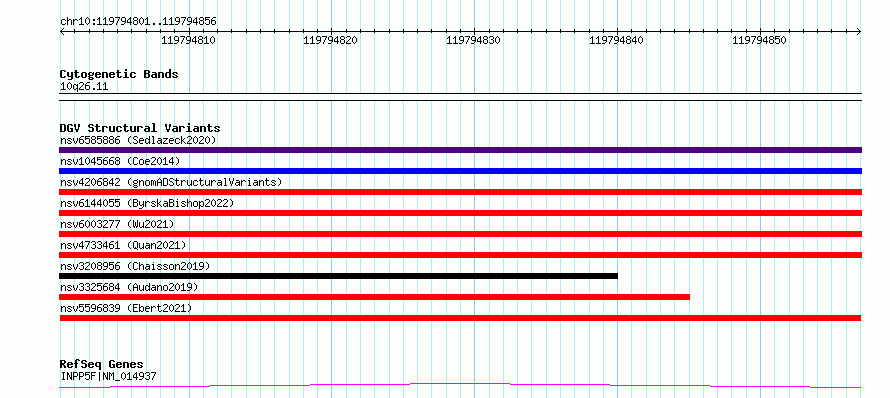This screenshot has height=398, width=890.
Task: Click ruler position 119794810
Action: click(x=188, y=40)
